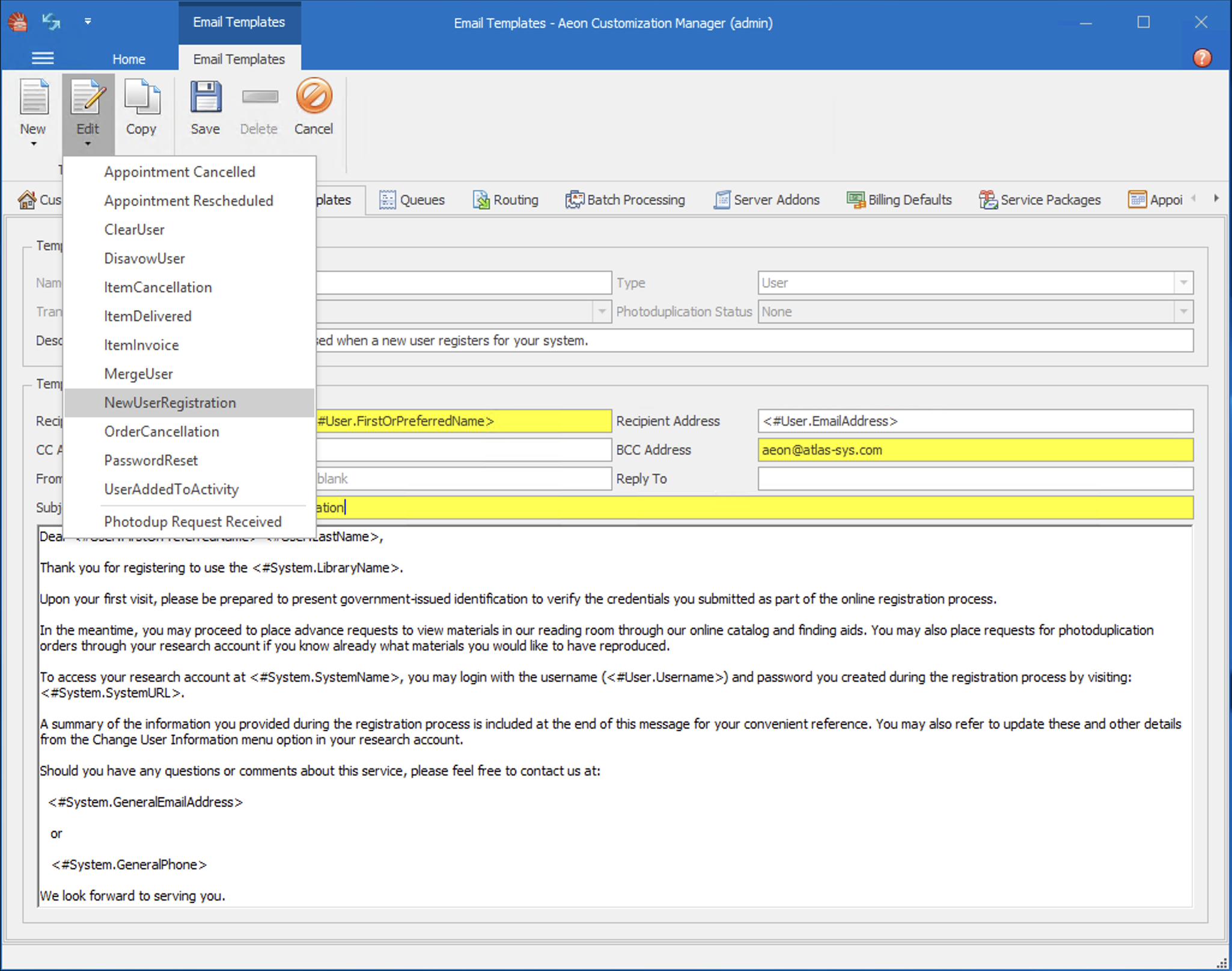Open the Home ribbon tab
This screenshot has width=1232, height=971.
pos(129,59)
